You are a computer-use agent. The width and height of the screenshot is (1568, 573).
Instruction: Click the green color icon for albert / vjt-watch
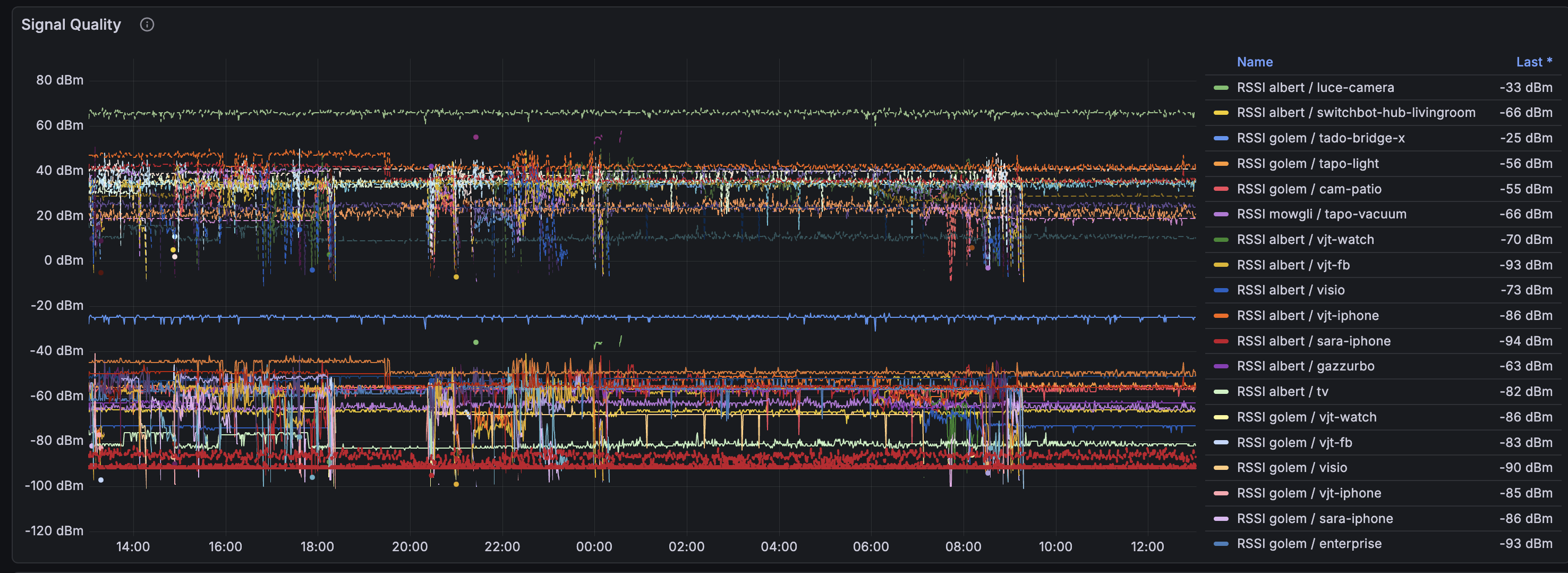point(1221,240)
